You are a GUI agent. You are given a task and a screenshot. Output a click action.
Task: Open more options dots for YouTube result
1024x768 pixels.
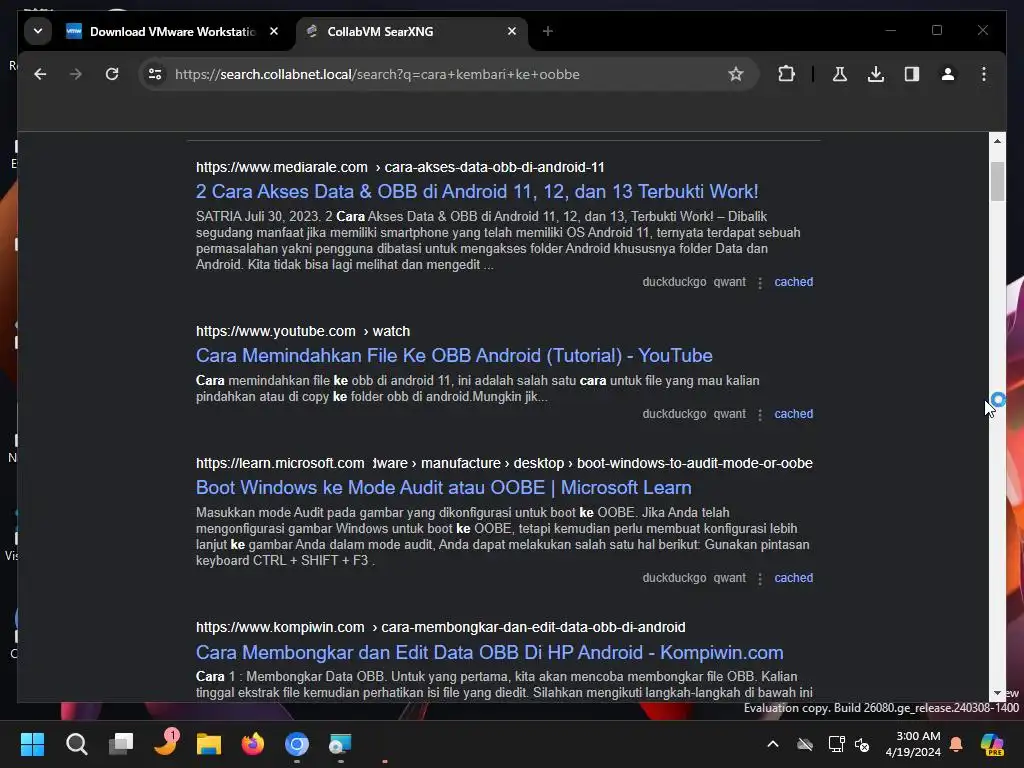pyautogui.click(x=760, y=415)
